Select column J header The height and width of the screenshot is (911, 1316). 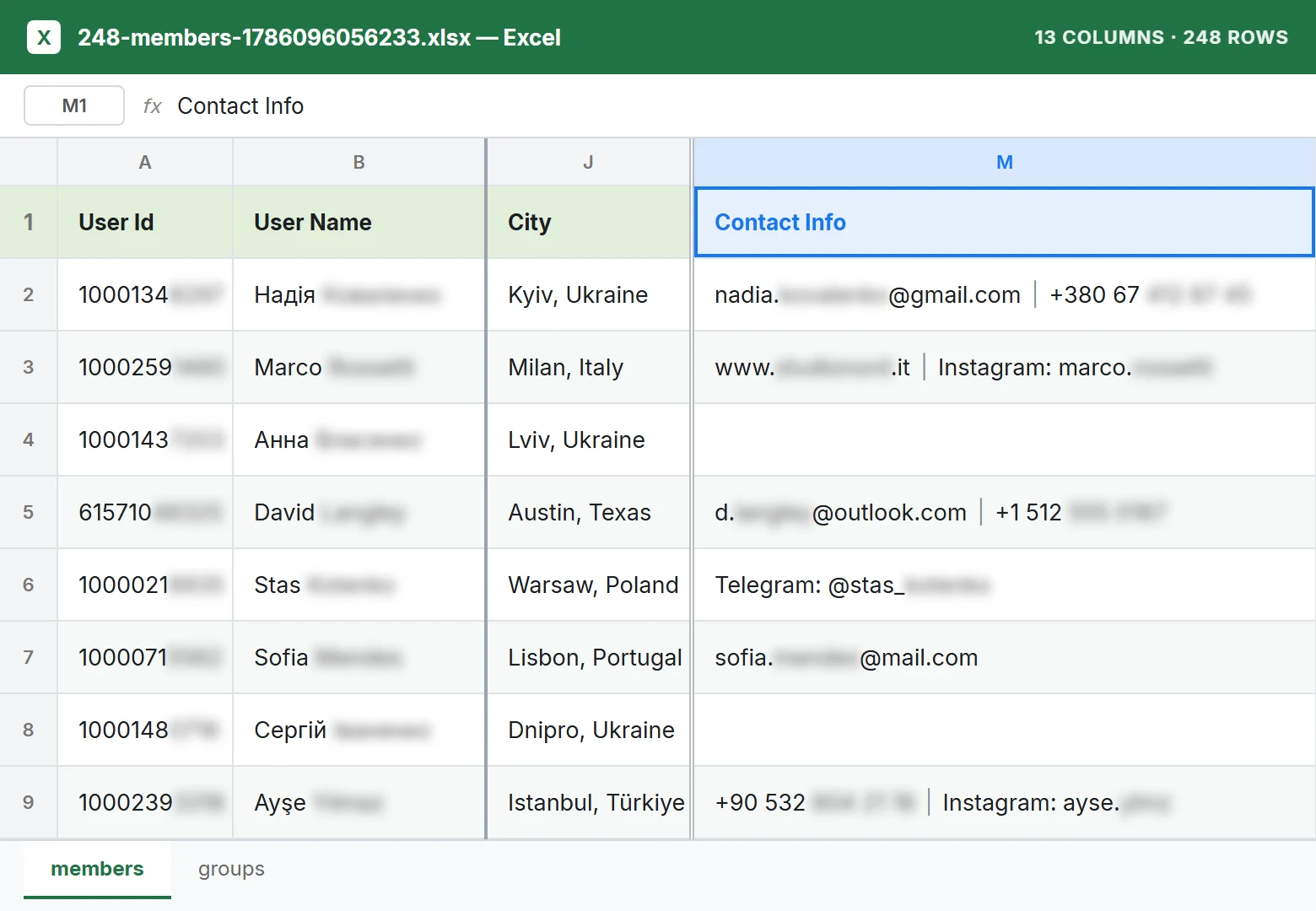point(589,162)
